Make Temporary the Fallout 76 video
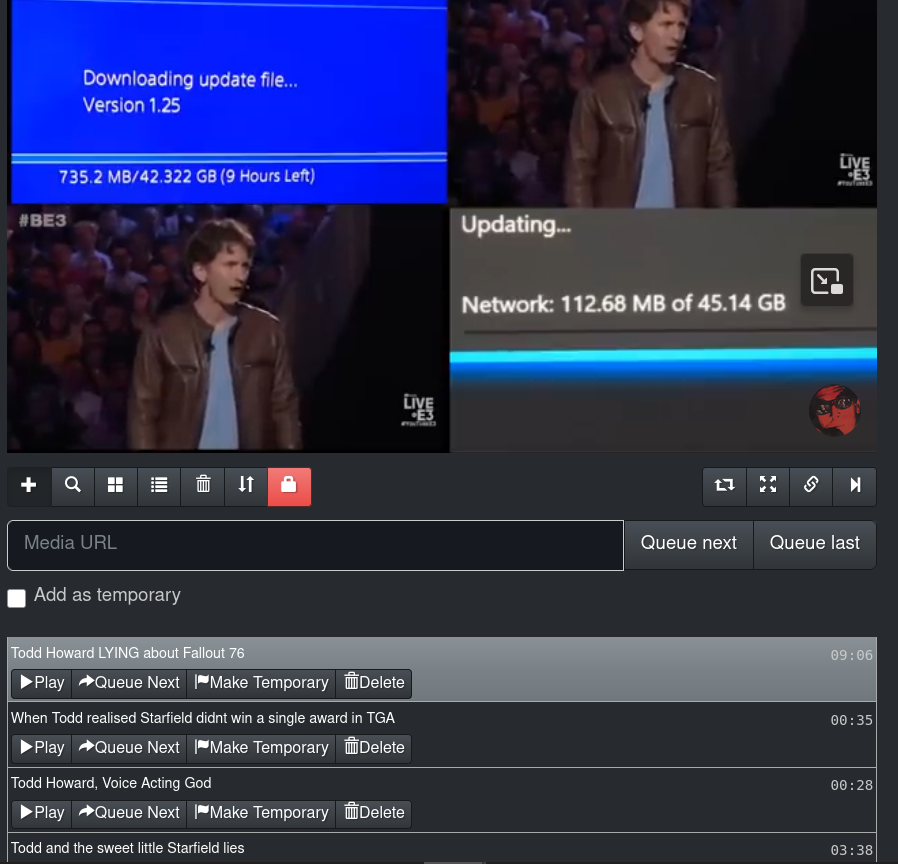The image size is (898, 864). [261, 683]
